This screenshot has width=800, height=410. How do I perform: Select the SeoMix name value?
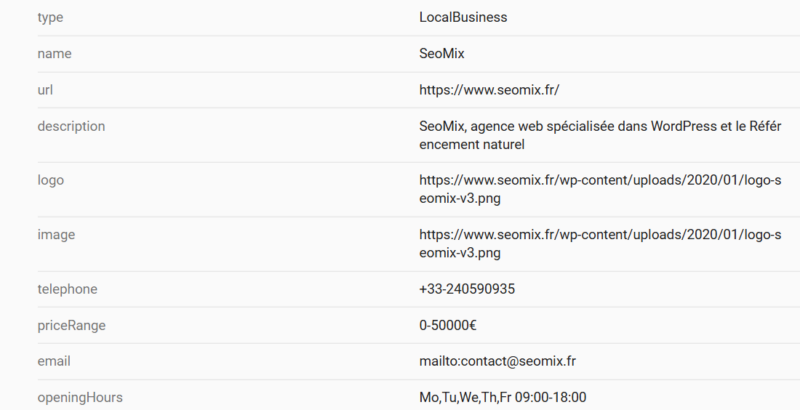[x=441, y=54]
